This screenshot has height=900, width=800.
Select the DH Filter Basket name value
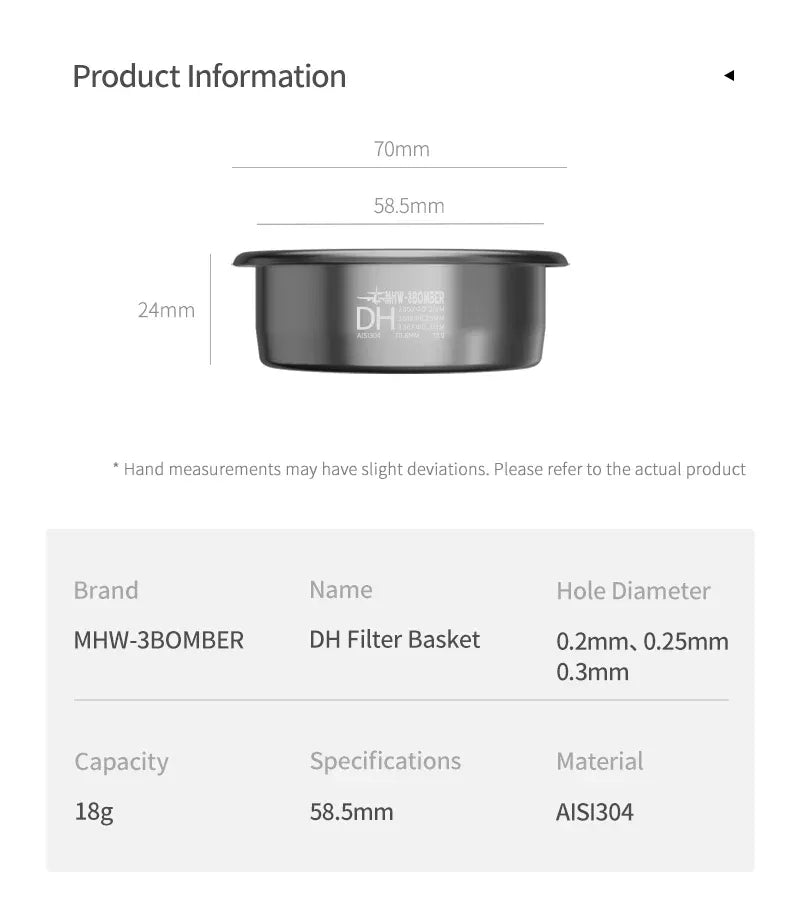coord(394,639)
